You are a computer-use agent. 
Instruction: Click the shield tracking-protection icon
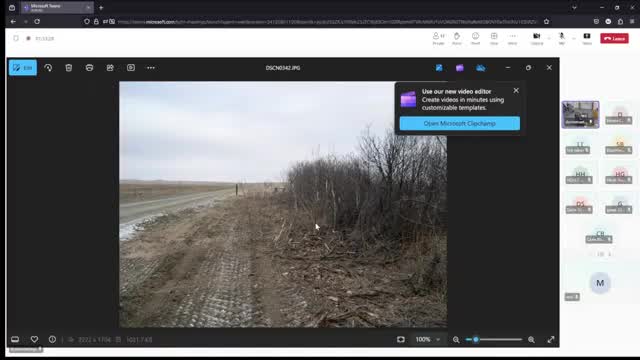[x=87, y=21]
